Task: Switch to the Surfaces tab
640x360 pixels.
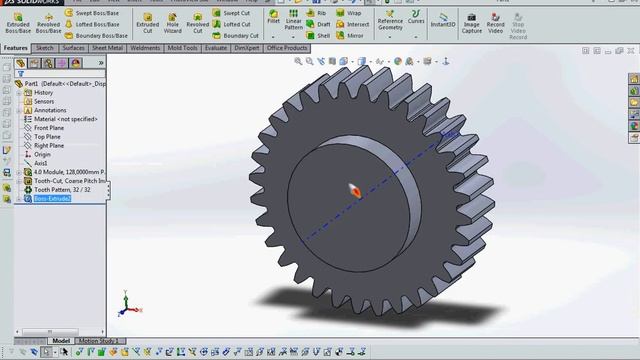Action: [x=73, y=48]
